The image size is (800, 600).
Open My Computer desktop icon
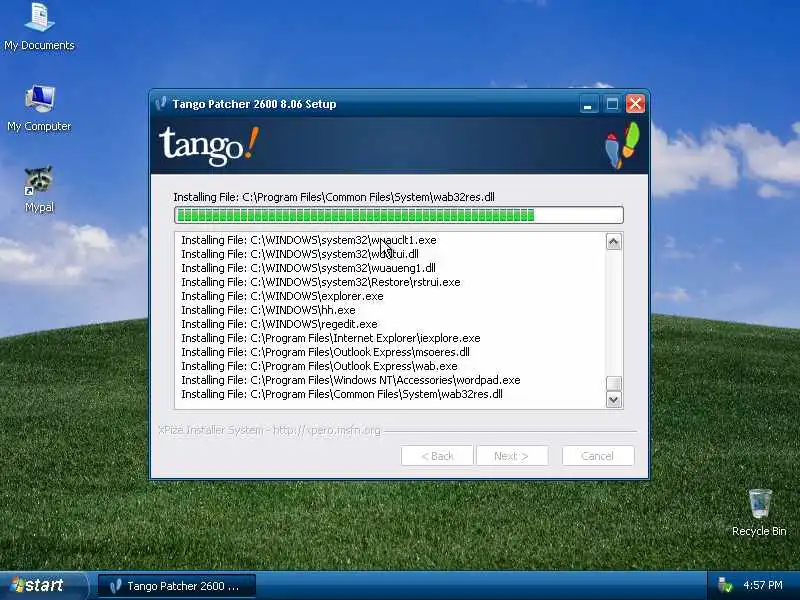coord(39,108)
